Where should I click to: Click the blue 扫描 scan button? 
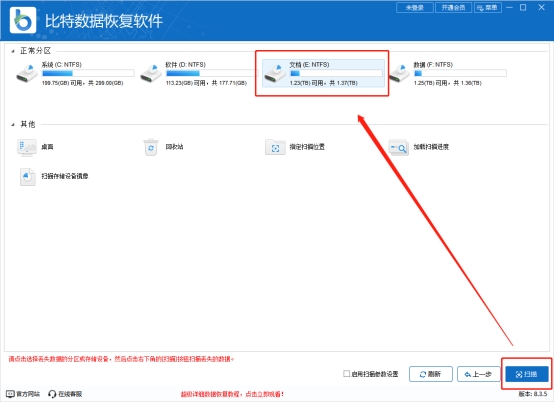click(x=527, y=374)
